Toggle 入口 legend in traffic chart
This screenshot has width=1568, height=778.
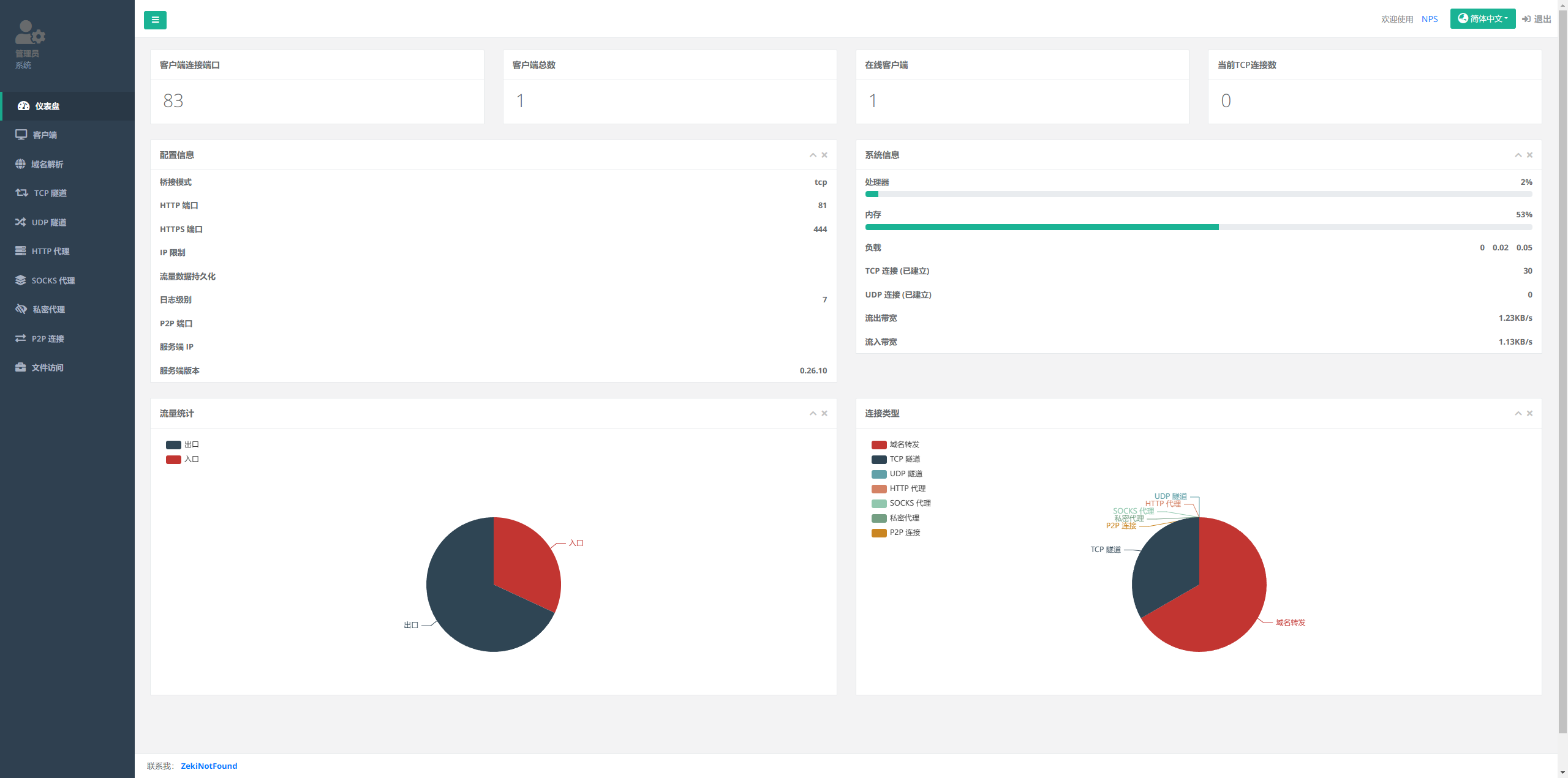183,459
